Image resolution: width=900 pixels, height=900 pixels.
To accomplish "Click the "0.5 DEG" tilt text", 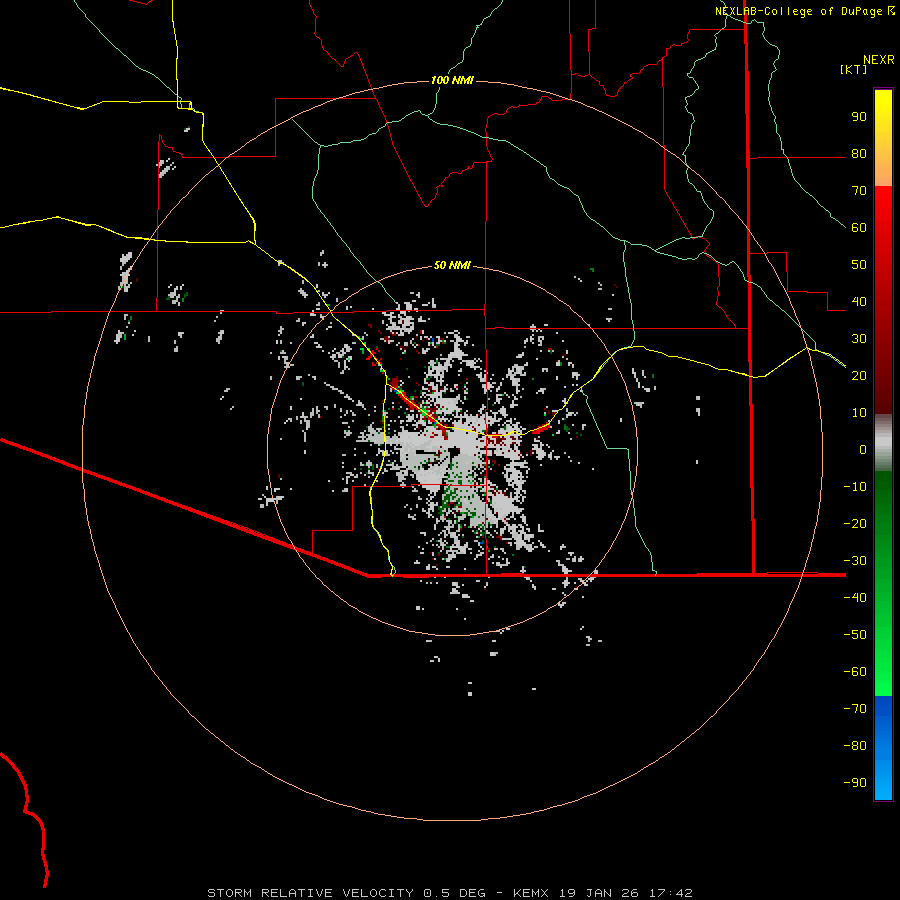I will pos(454,893).
